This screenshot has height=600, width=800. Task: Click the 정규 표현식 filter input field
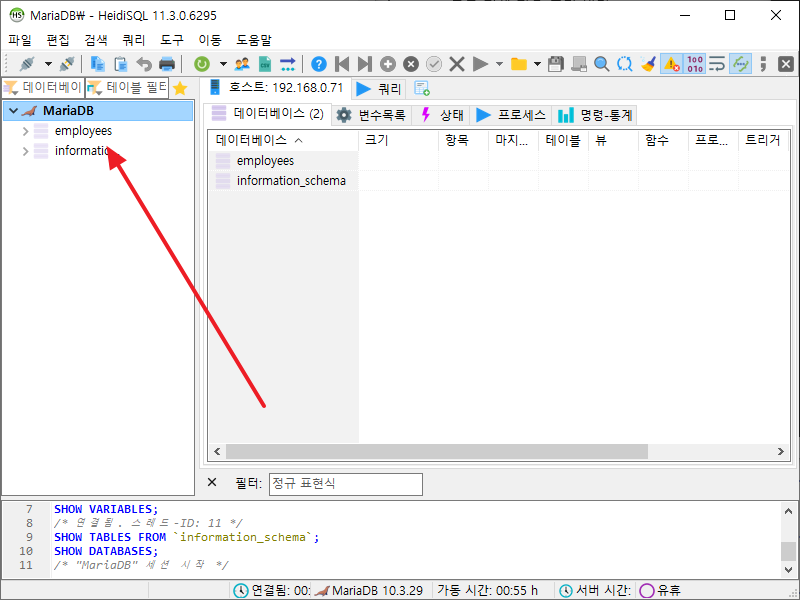(346, 484)
